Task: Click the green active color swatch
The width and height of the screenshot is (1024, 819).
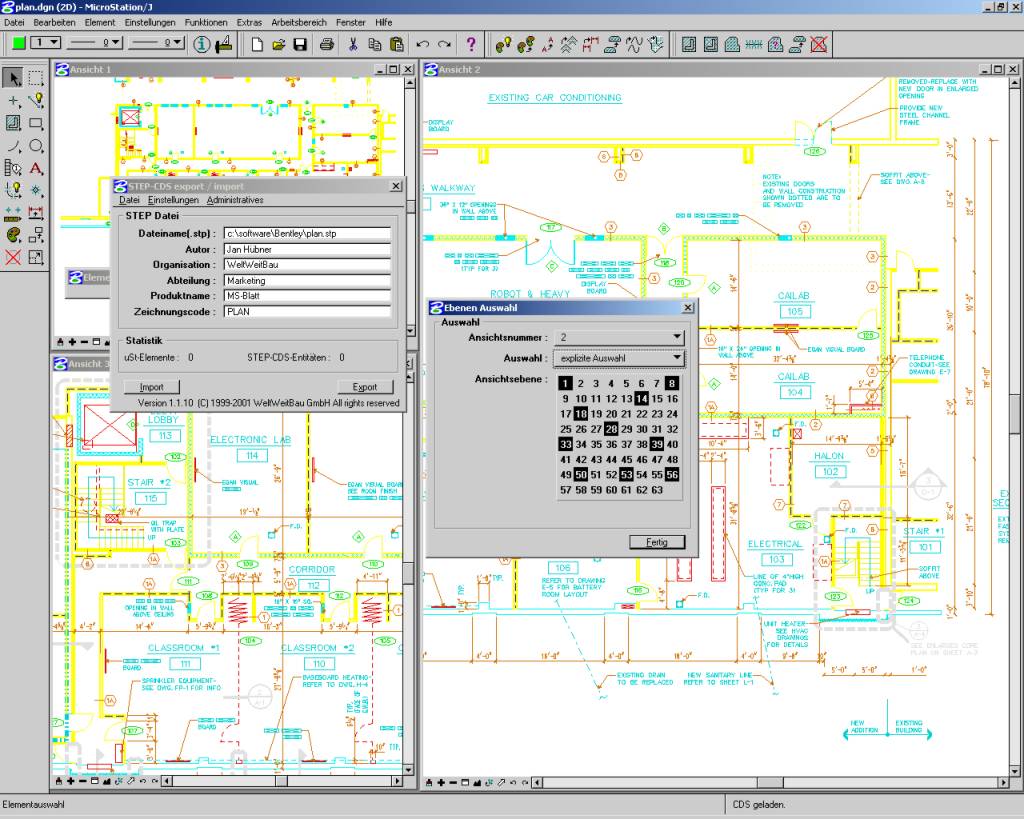Action: pos(18,43)
